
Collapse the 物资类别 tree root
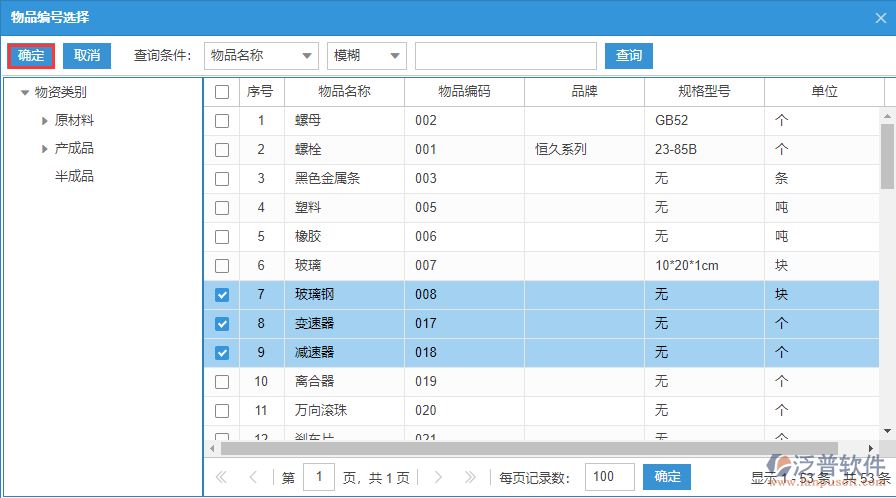[25, 92]
